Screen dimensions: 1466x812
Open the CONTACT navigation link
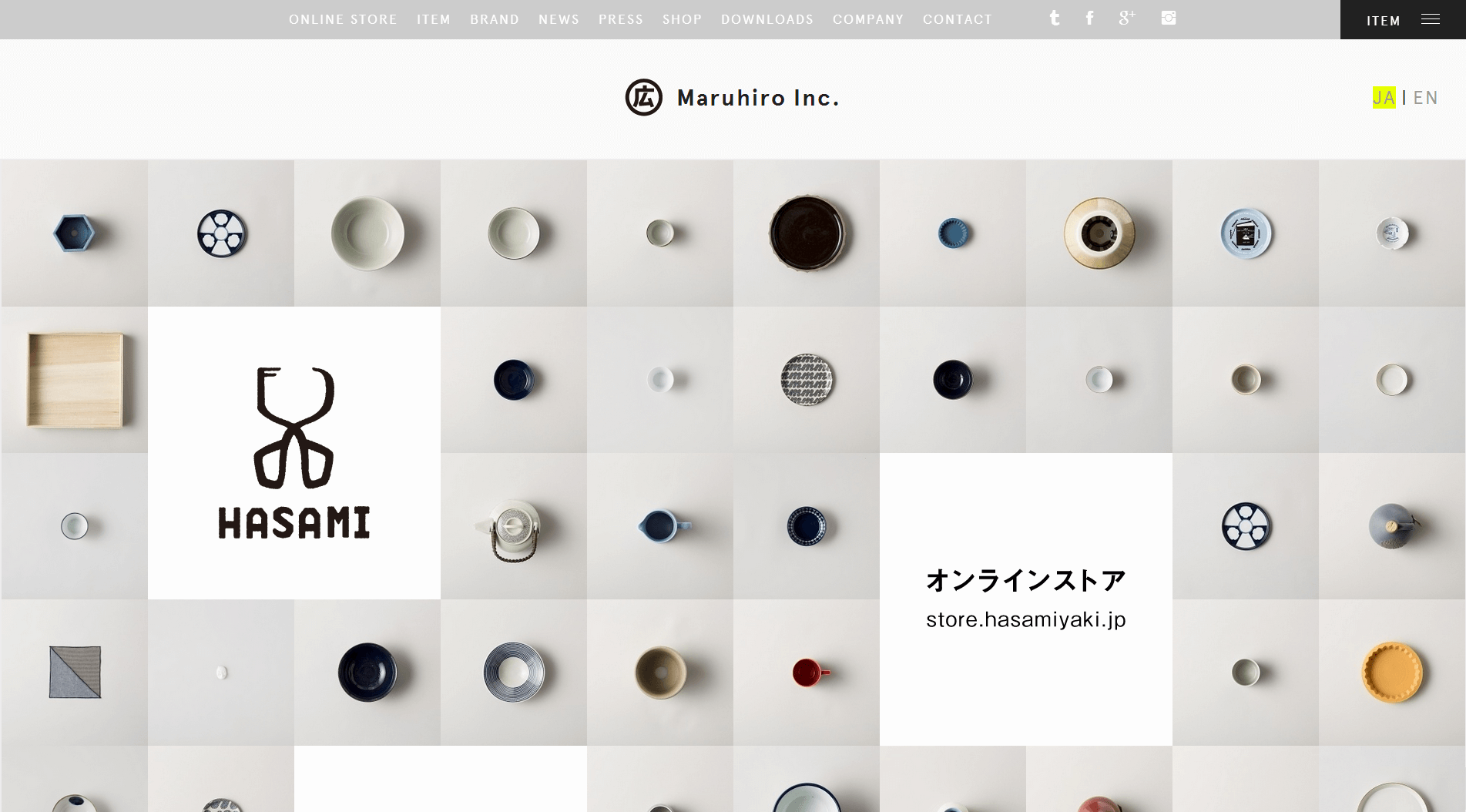pos(958,19)
